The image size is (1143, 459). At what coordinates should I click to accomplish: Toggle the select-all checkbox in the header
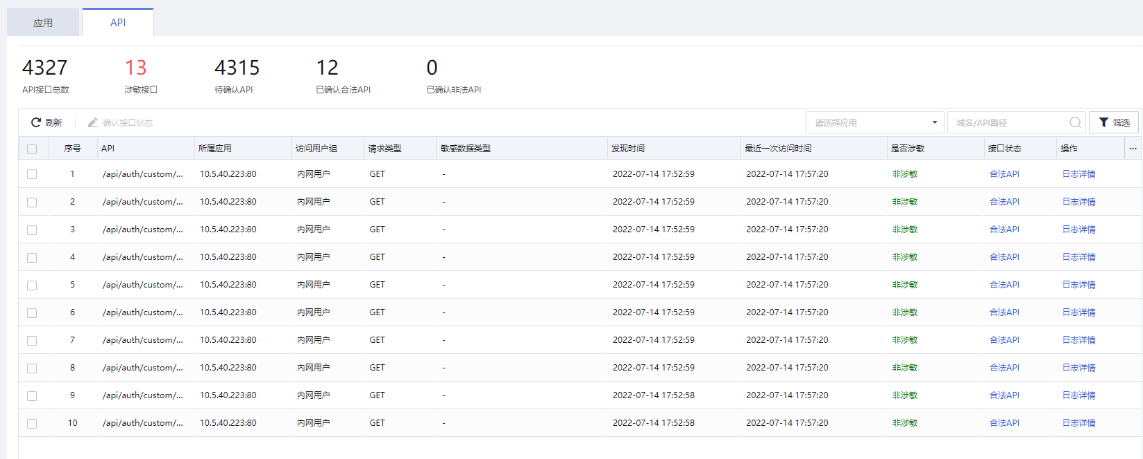[31, 149]
